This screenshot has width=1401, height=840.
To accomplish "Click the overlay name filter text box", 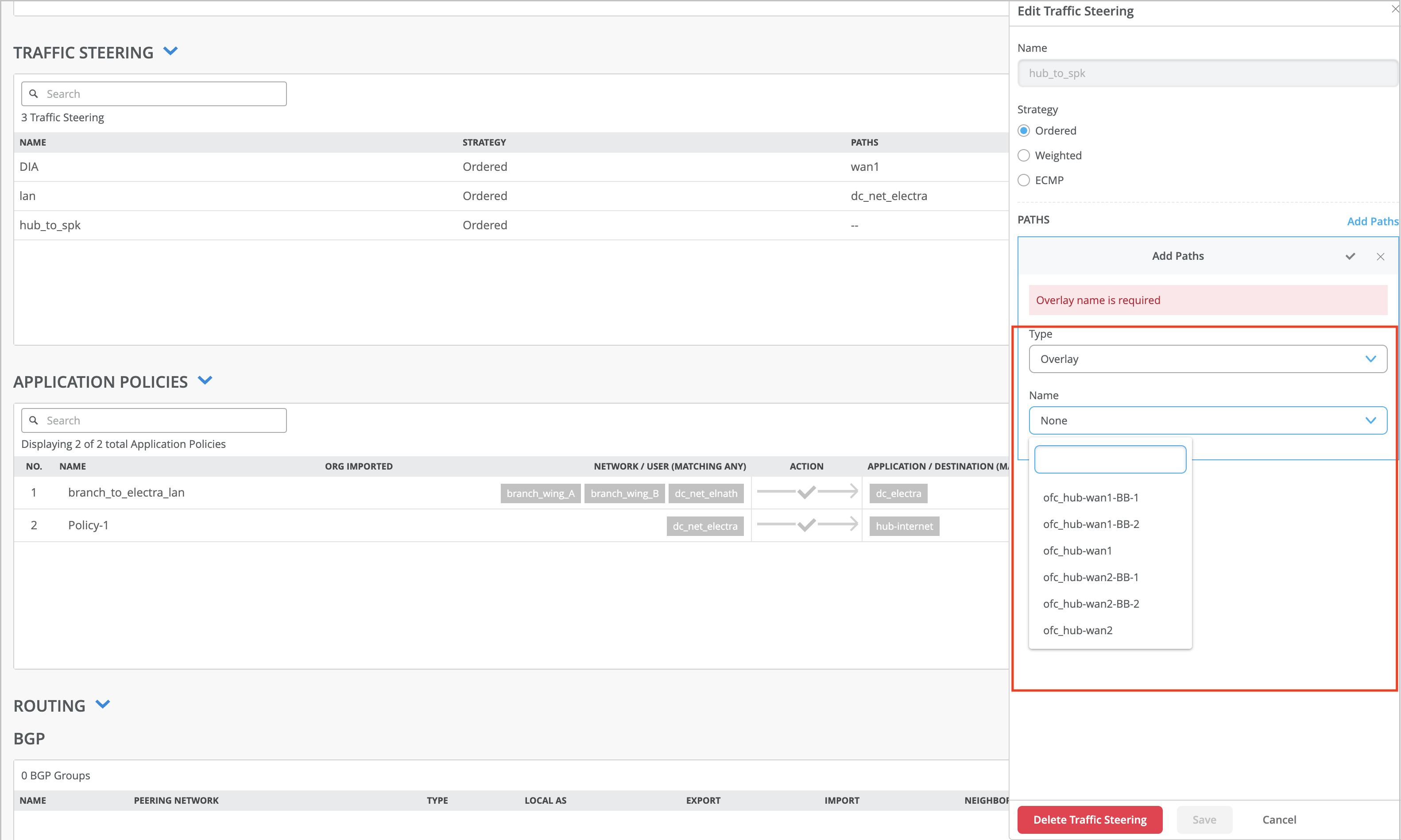I will 1109,460.
